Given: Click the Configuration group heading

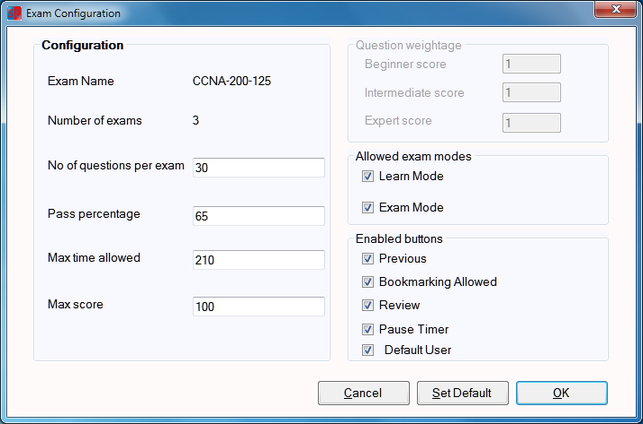Looking at the screenshot, I should click(82, 45).
